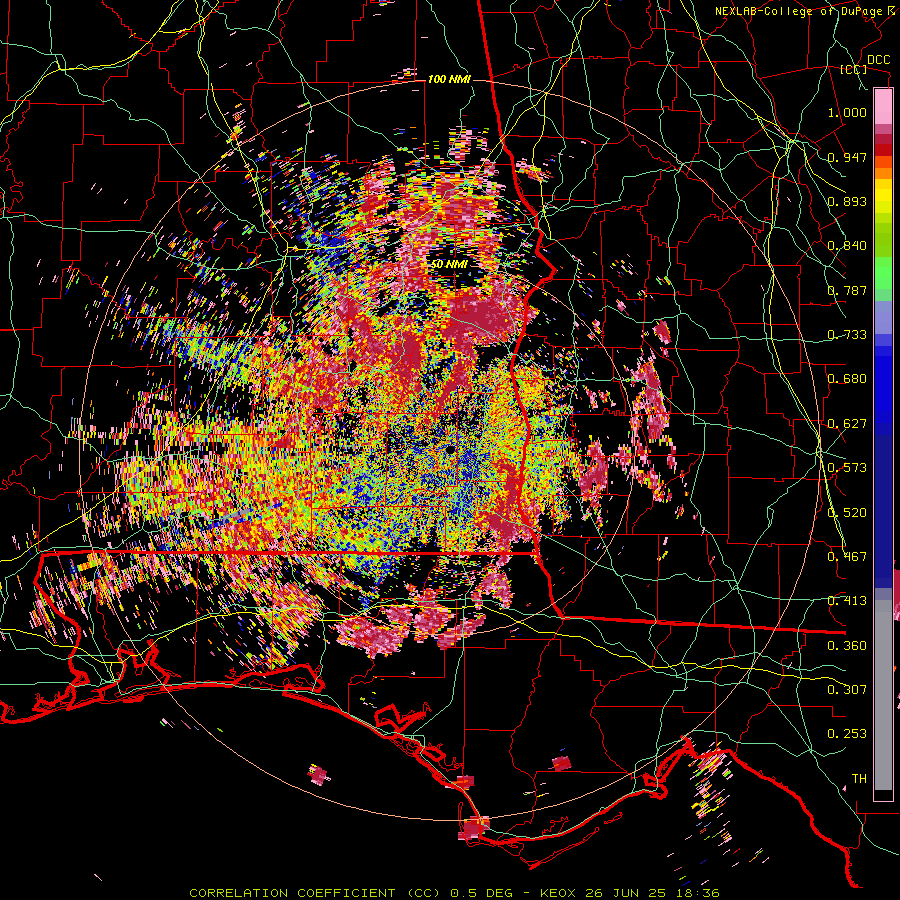900x900 pixels.
Task: Select the 0.893 scale value
Action: pyautogui.click(x=847, y=201)
